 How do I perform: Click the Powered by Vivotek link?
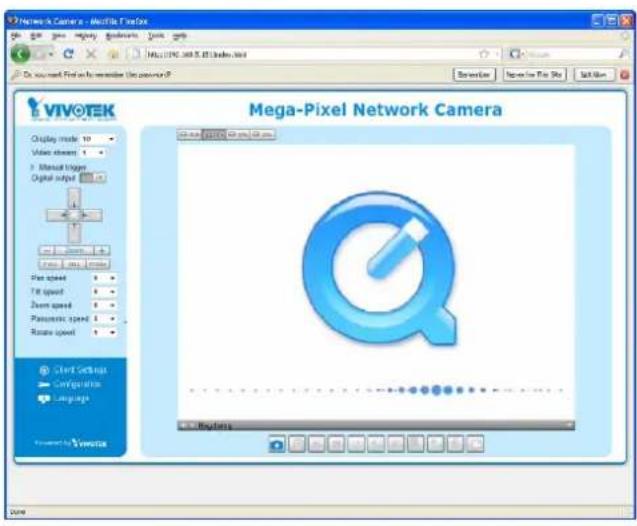(x=71, y=443)
